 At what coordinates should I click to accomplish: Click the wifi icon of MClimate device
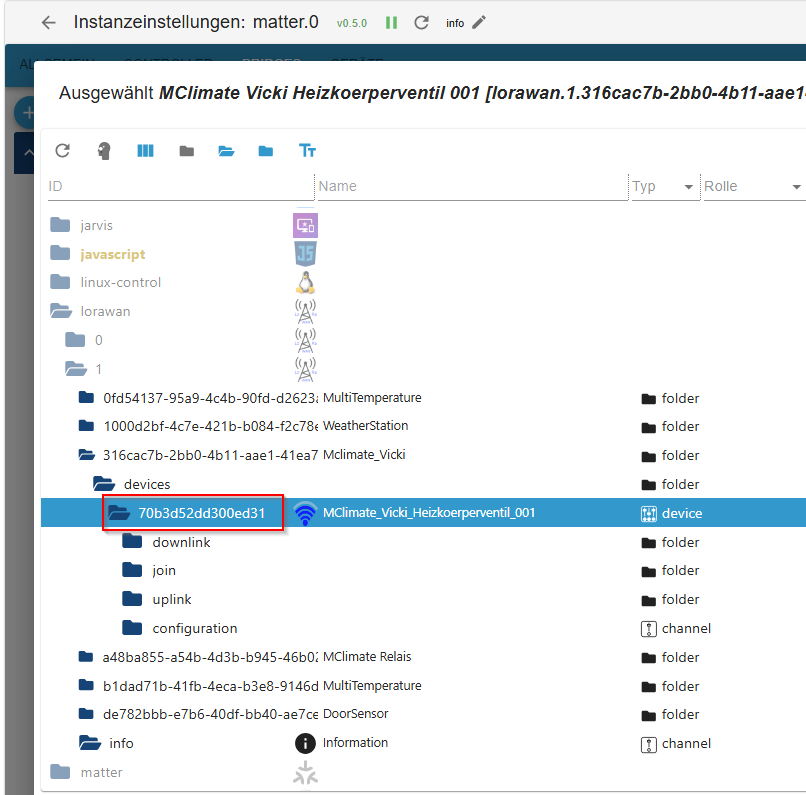(305, 513)
